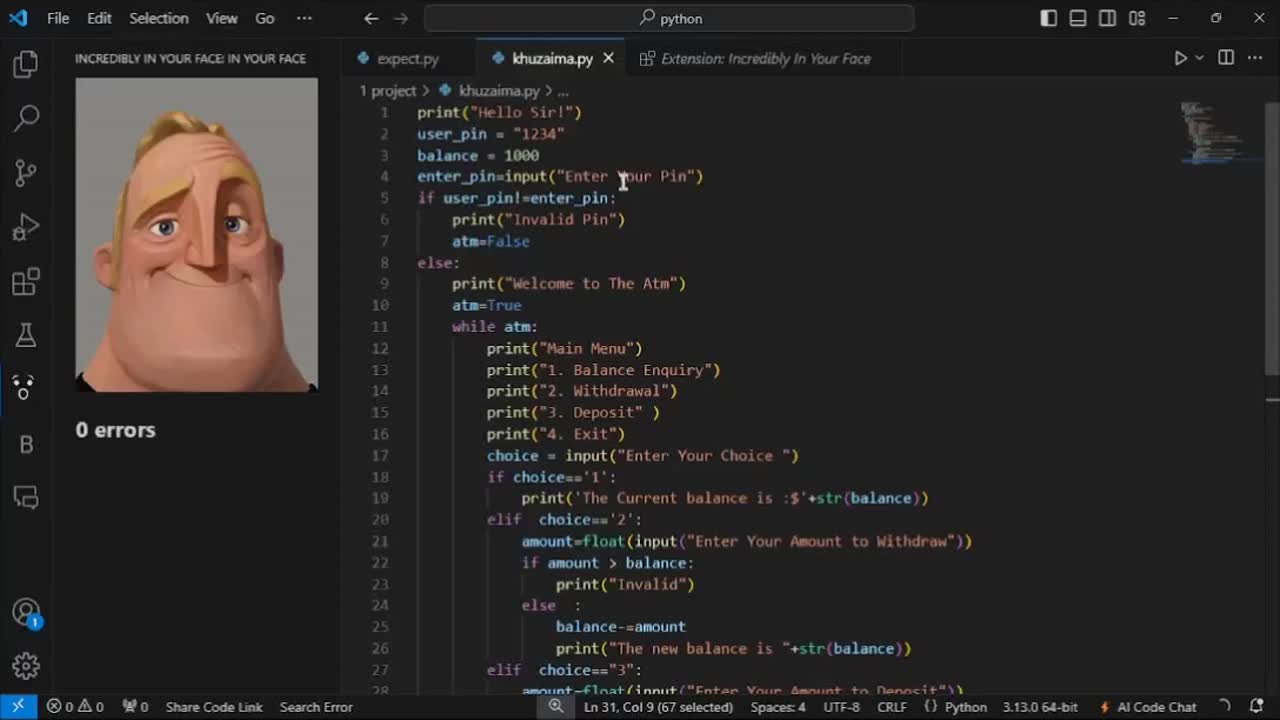Open the Selection menu
Image resolution: width=1280 pixels, height=720 pixels.
(158, 18)
